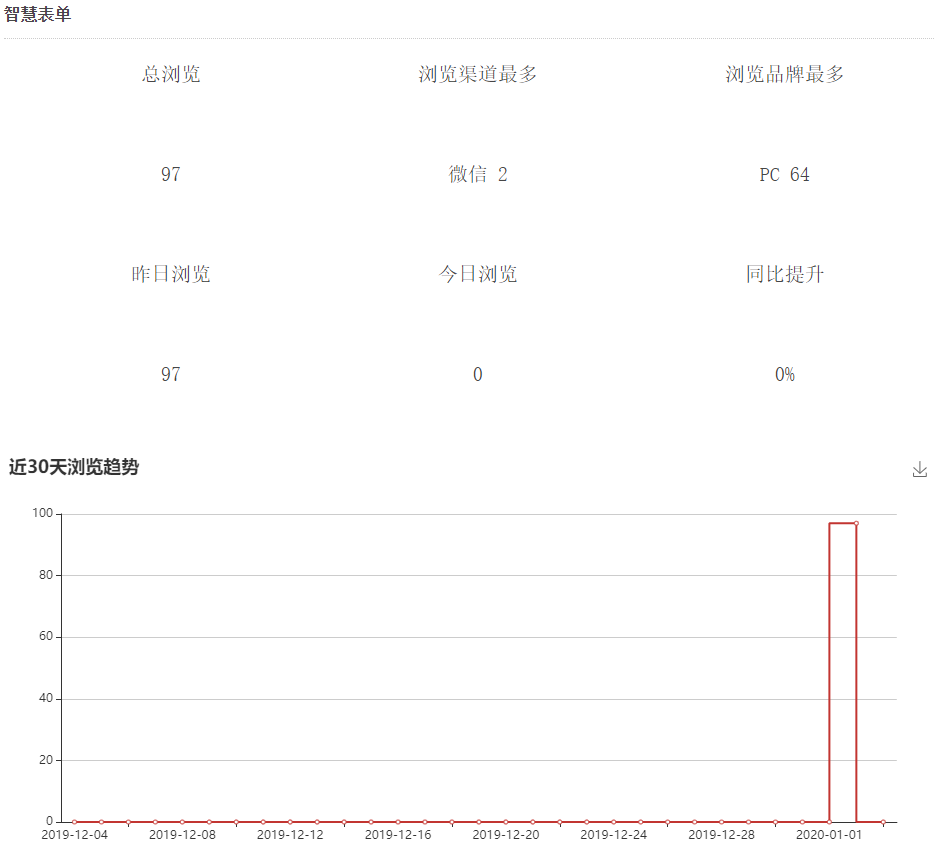Image resolution: width=942 pixels, height=866 pixels.
Task: Select the 2019-12-16 x-axis date label
Action: [x=397, y=835]
